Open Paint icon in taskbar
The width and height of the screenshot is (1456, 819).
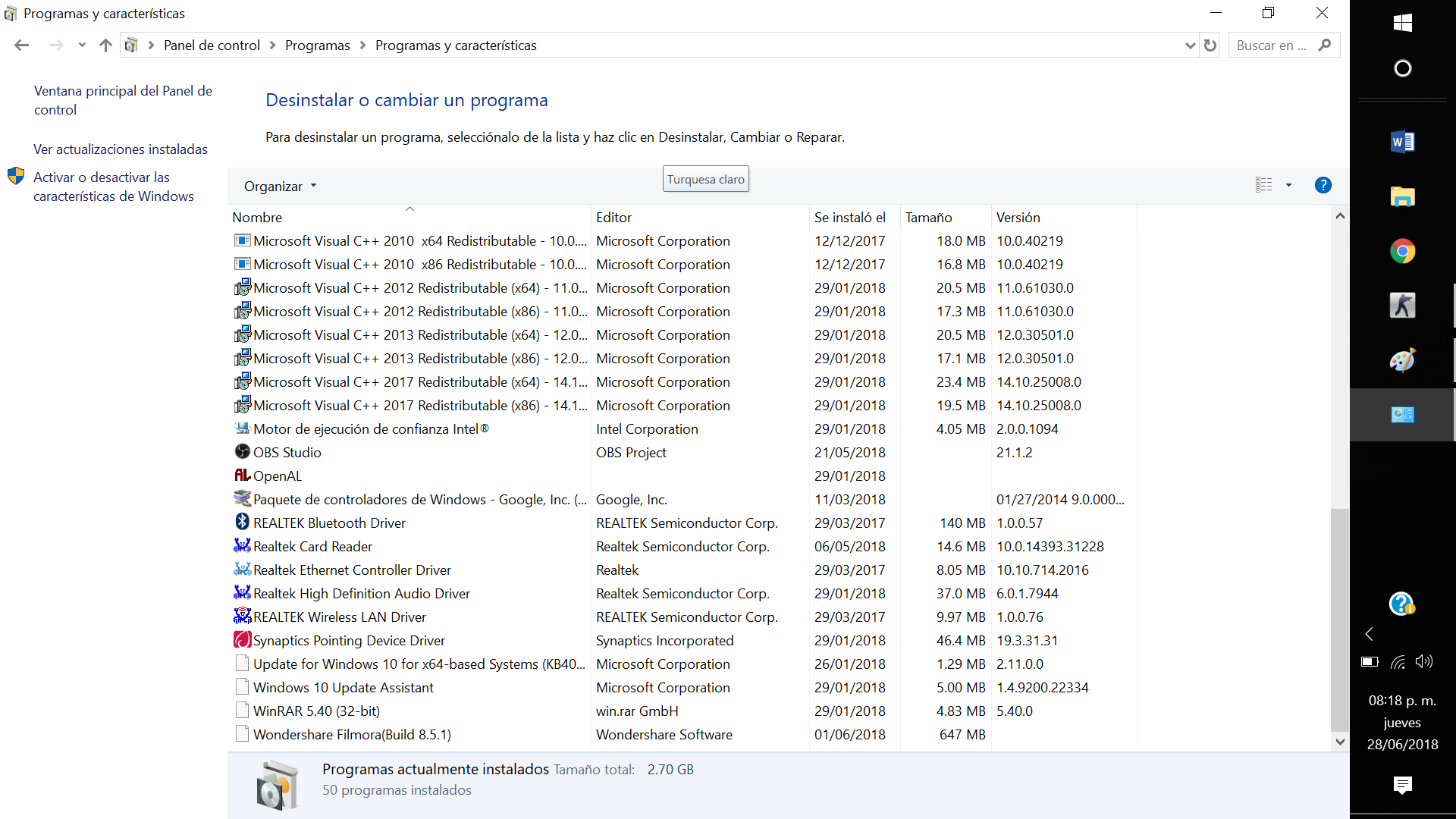[1402, 360]
